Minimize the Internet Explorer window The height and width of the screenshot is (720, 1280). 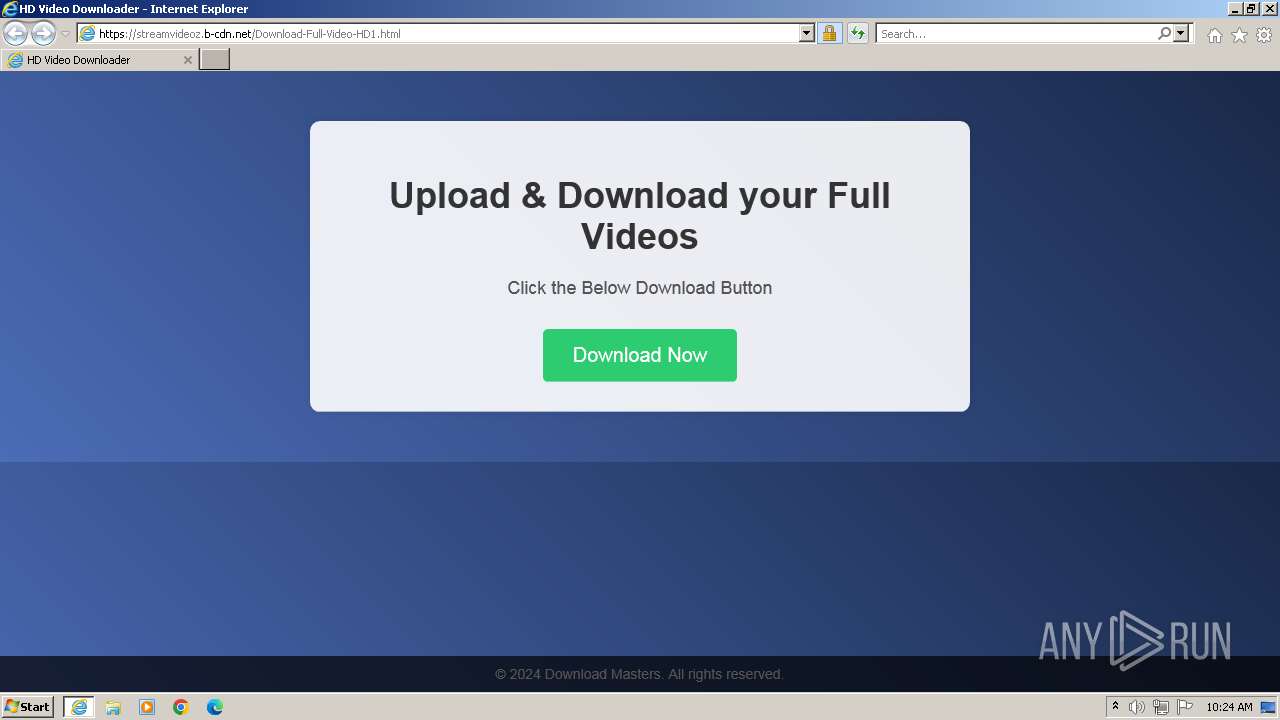click(1236, 9)
